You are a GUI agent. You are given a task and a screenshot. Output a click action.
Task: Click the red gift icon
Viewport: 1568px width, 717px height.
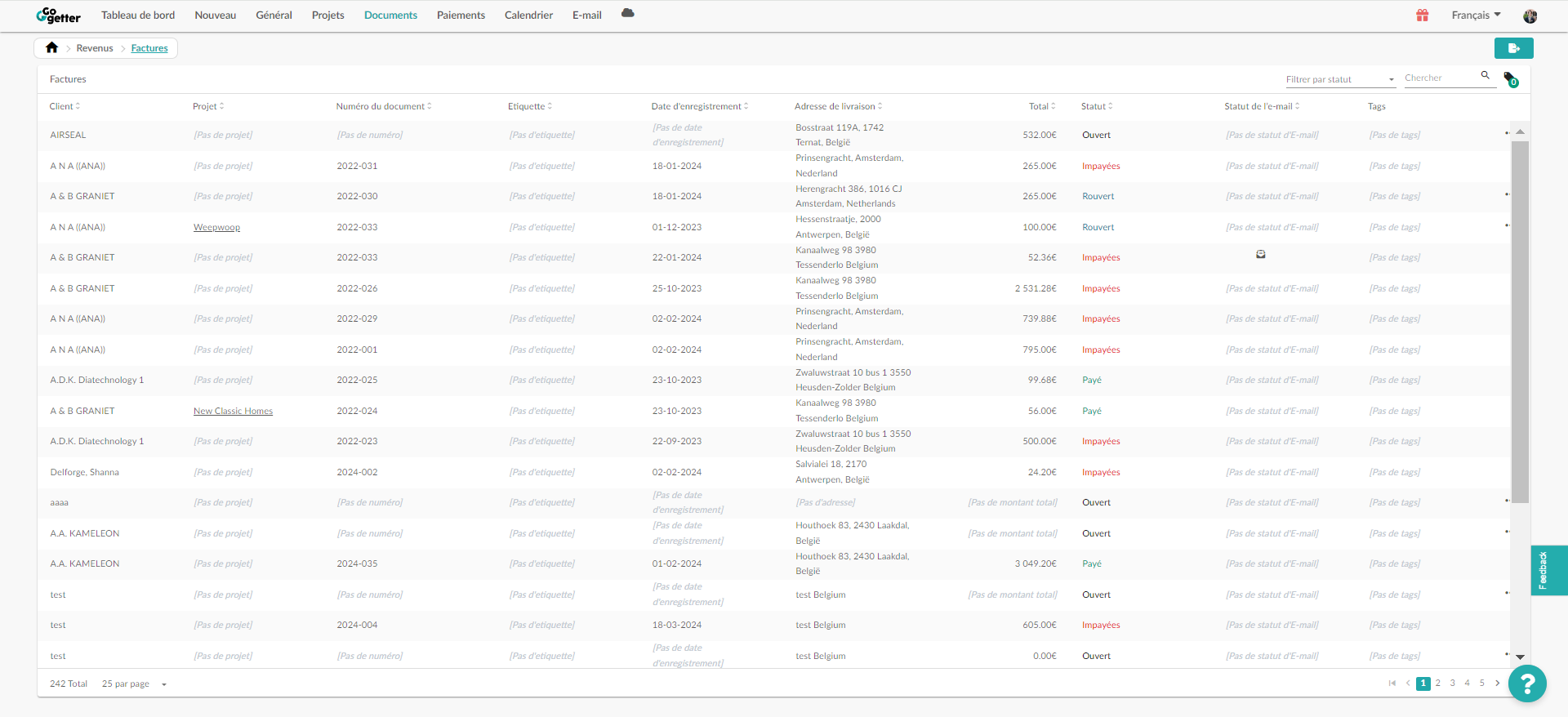tap(1422, 15)
